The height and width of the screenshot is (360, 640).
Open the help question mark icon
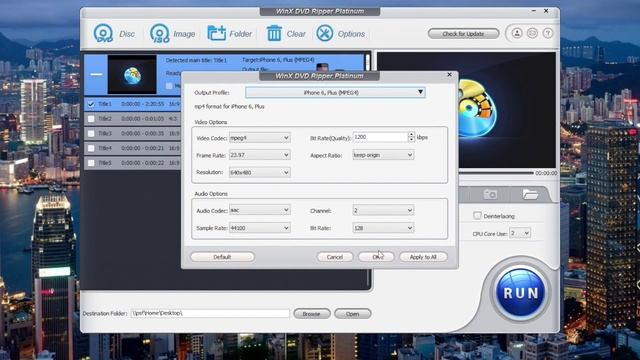pyautogui.click(x=548, y=33)
